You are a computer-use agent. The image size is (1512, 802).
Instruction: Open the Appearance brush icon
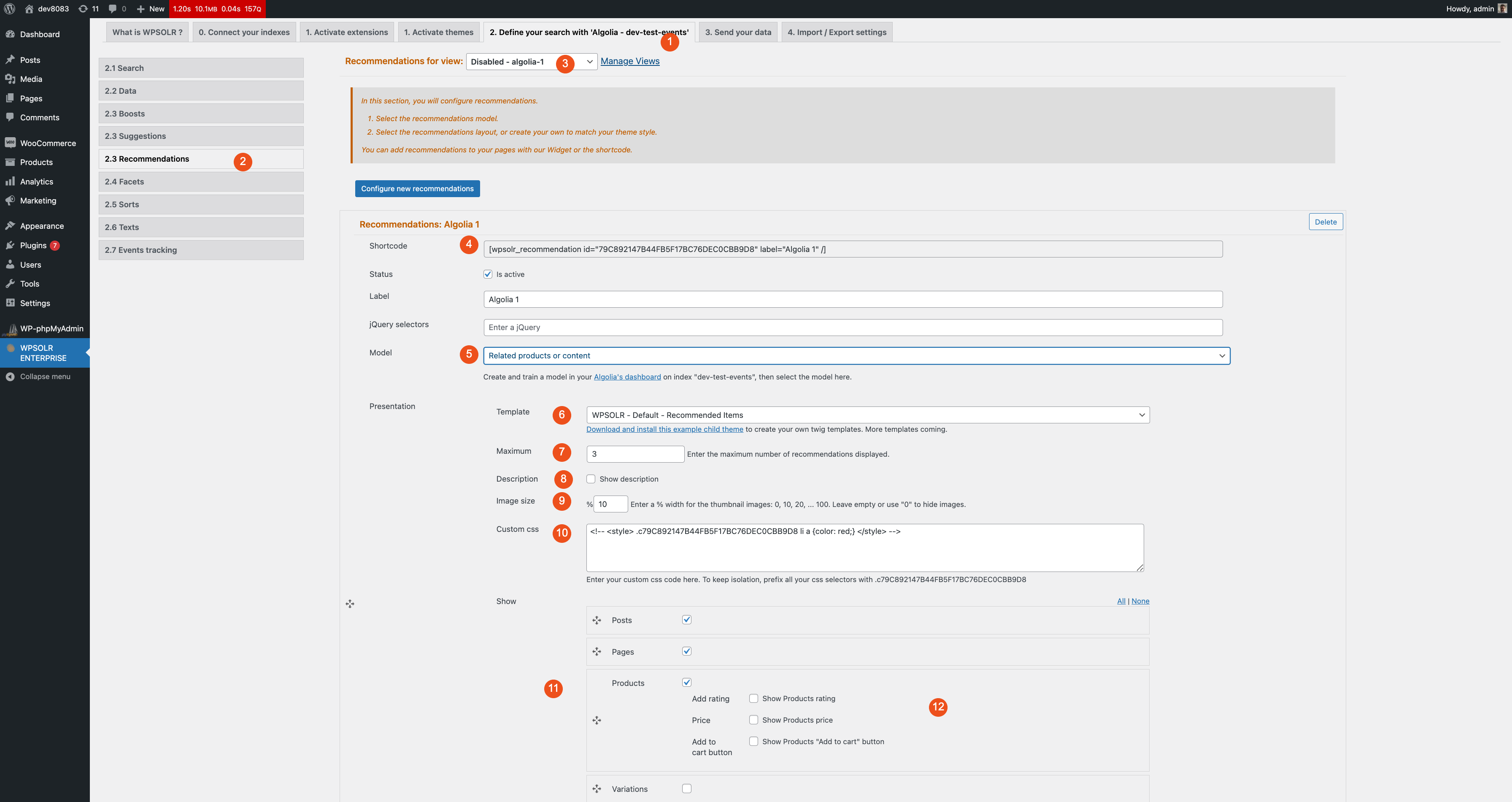[10, 226]
